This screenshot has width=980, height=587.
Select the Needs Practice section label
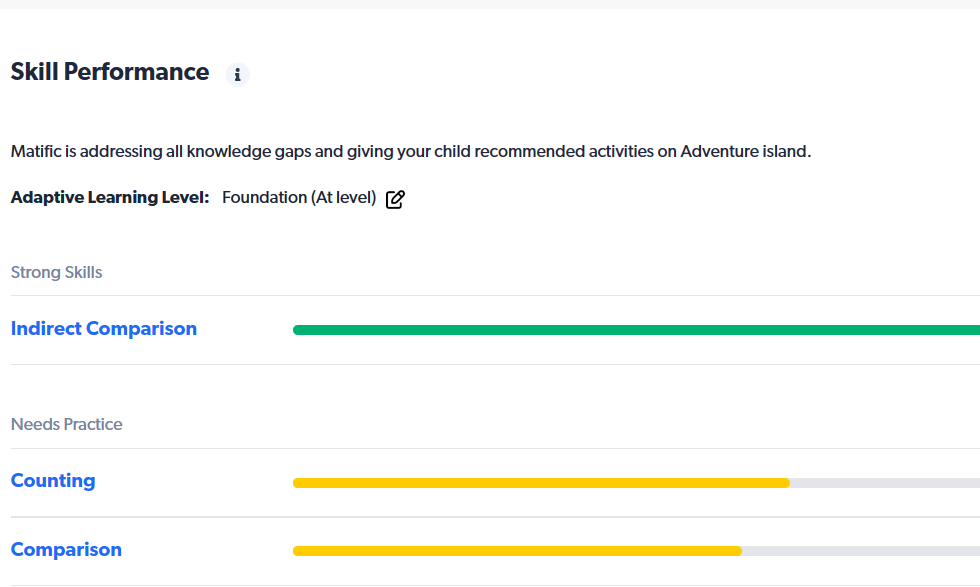(x=67, y=424)
